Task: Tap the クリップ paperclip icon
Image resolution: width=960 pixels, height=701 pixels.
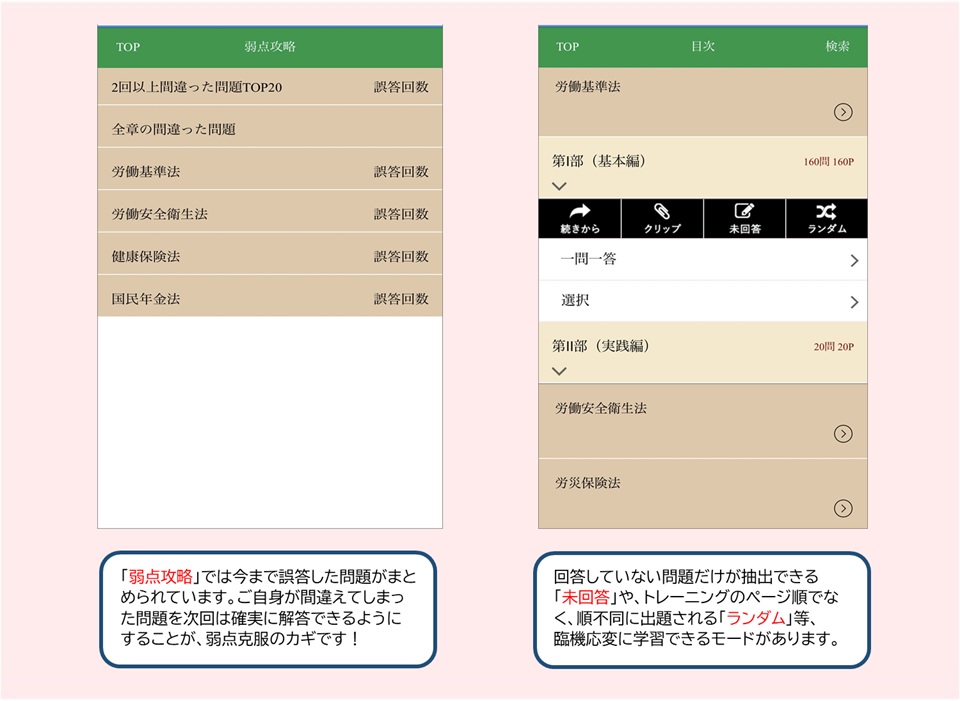Action: click(x=662, y=212)
